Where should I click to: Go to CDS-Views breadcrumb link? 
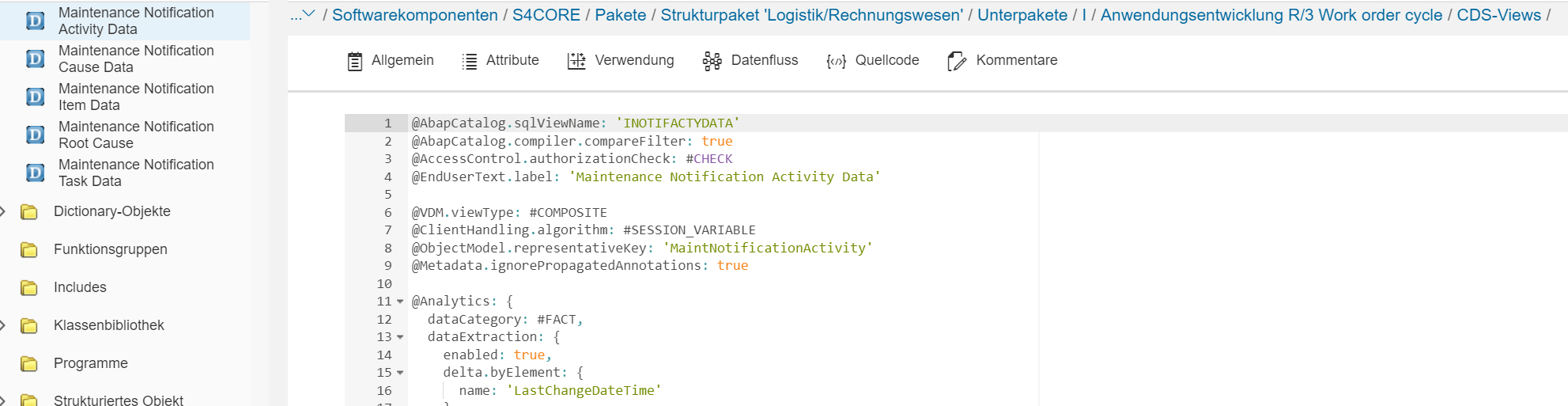[1498, 15]
